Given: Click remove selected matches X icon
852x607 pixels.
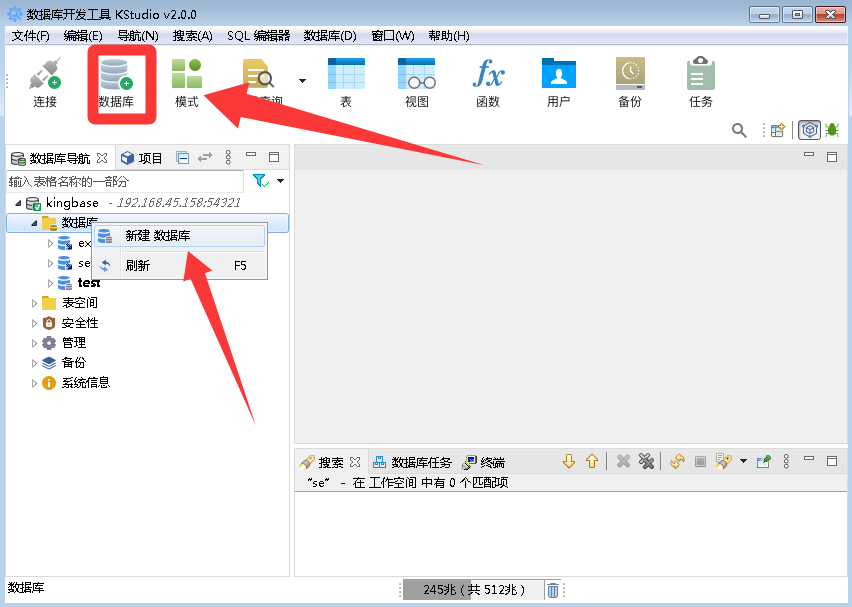Looking at the screenshot, I should 623,461.
